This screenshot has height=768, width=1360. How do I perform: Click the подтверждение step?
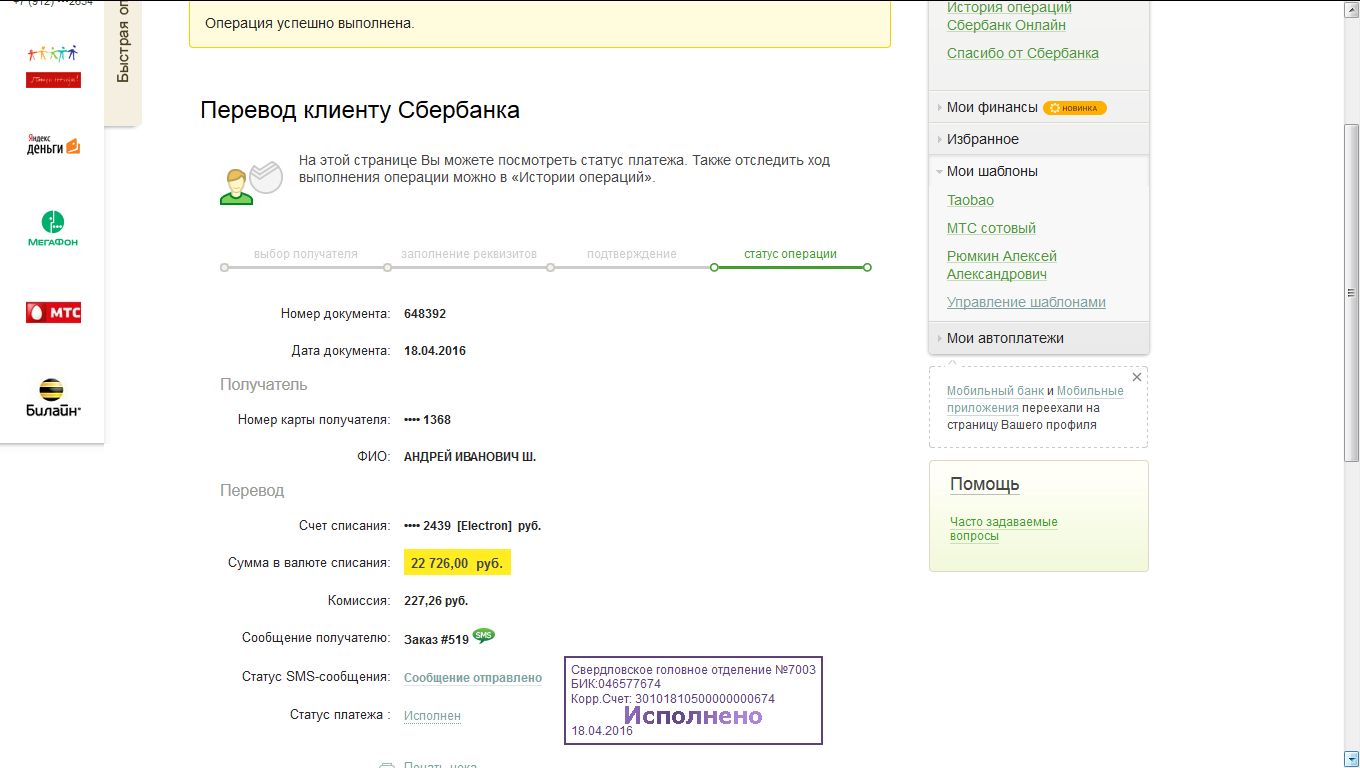632,254
